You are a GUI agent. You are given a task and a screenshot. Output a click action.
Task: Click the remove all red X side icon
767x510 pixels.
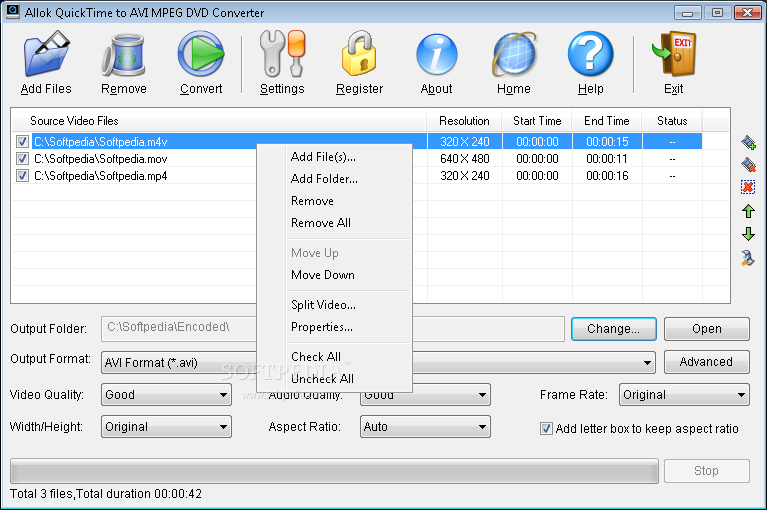(748, 187)
